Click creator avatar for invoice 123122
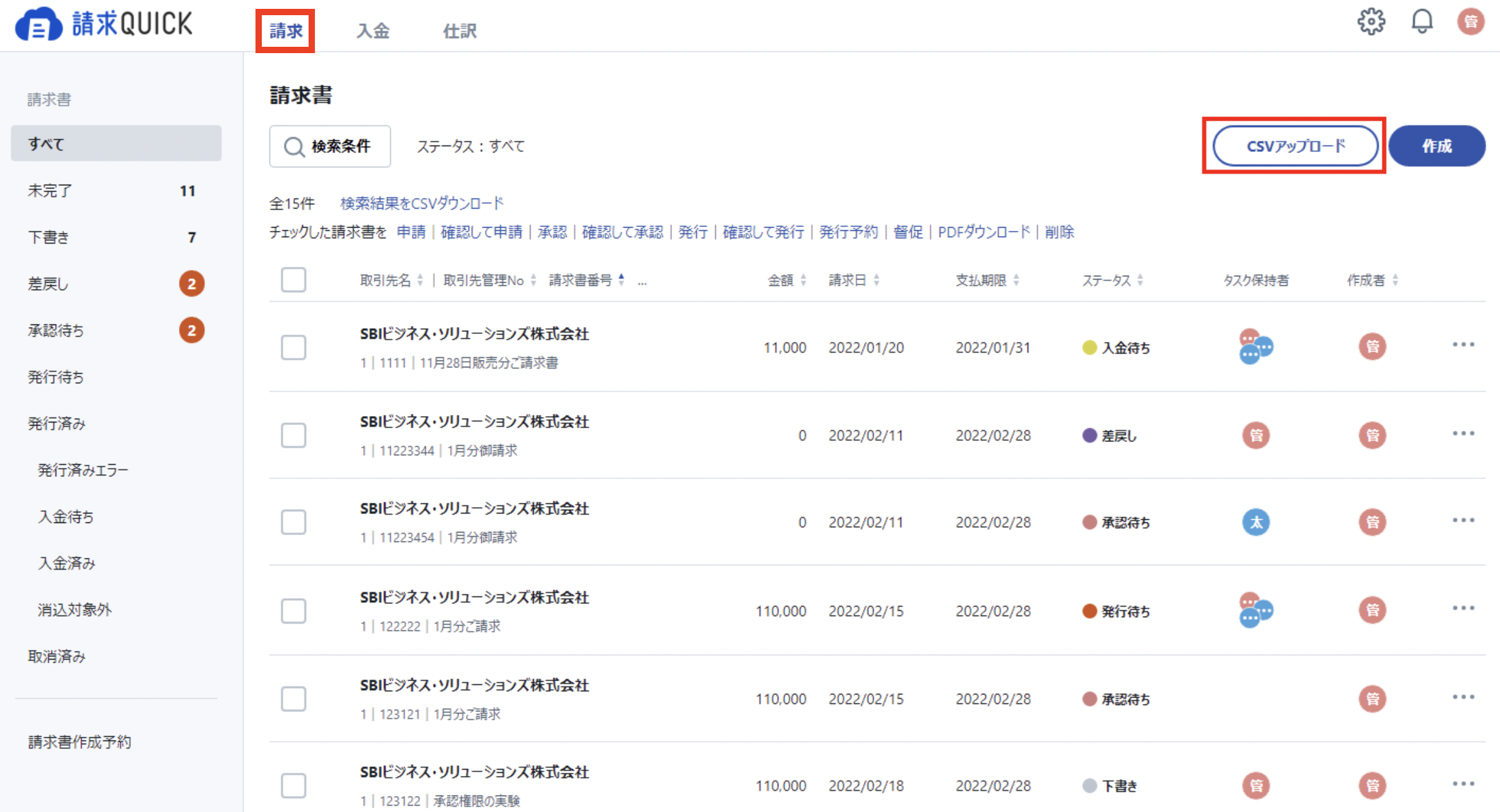 [x=1372, y=785]
